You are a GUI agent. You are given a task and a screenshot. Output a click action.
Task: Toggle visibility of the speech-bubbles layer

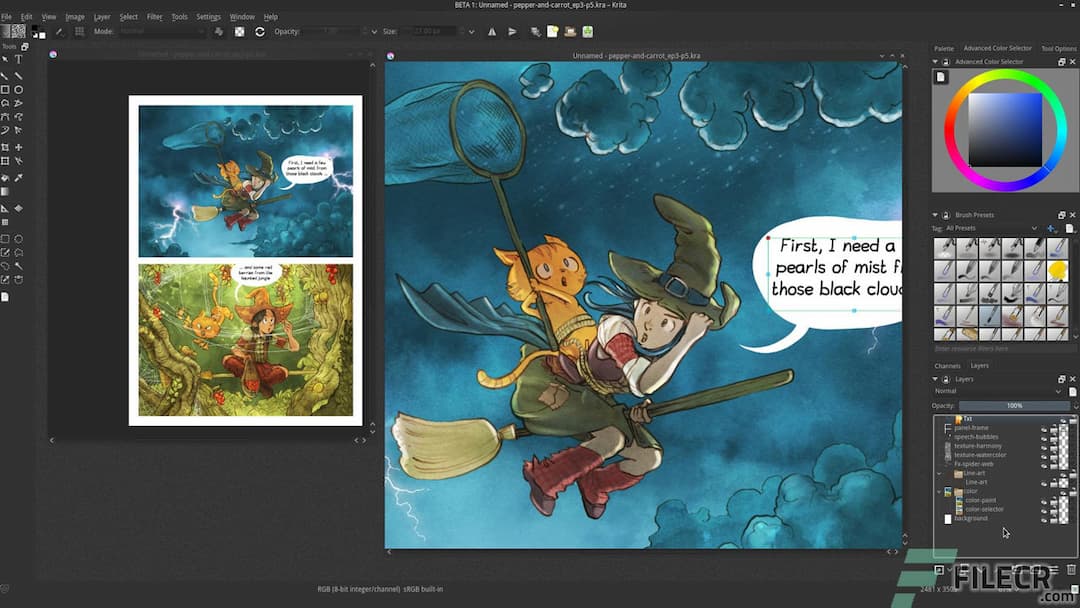(x=1044, y=437)
